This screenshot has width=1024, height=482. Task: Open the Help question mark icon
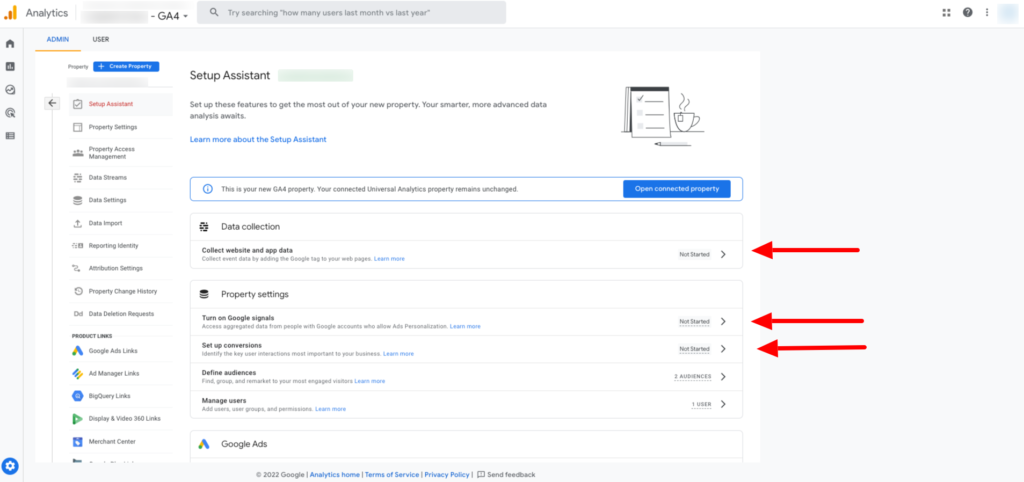(x=967, y=12)
